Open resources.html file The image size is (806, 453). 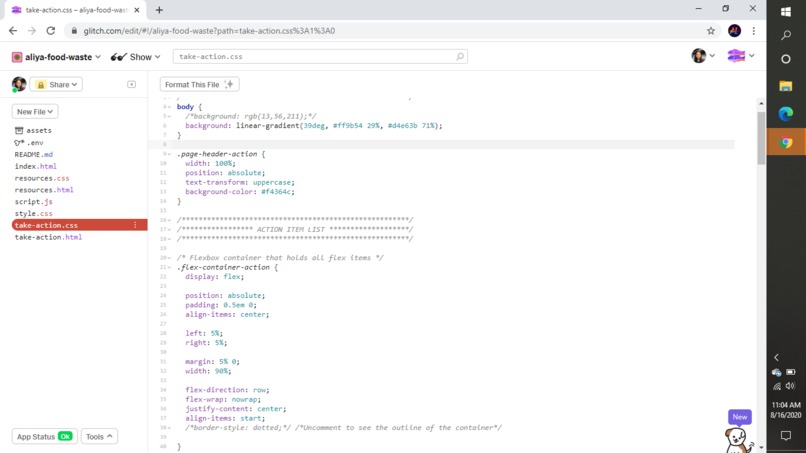(44, 190)
